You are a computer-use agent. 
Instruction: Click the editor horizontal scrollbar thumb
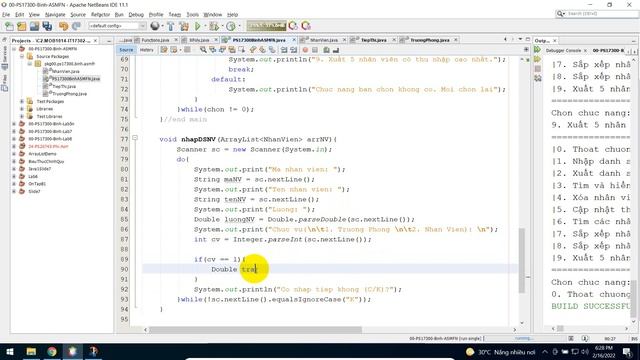coord(256,329)
